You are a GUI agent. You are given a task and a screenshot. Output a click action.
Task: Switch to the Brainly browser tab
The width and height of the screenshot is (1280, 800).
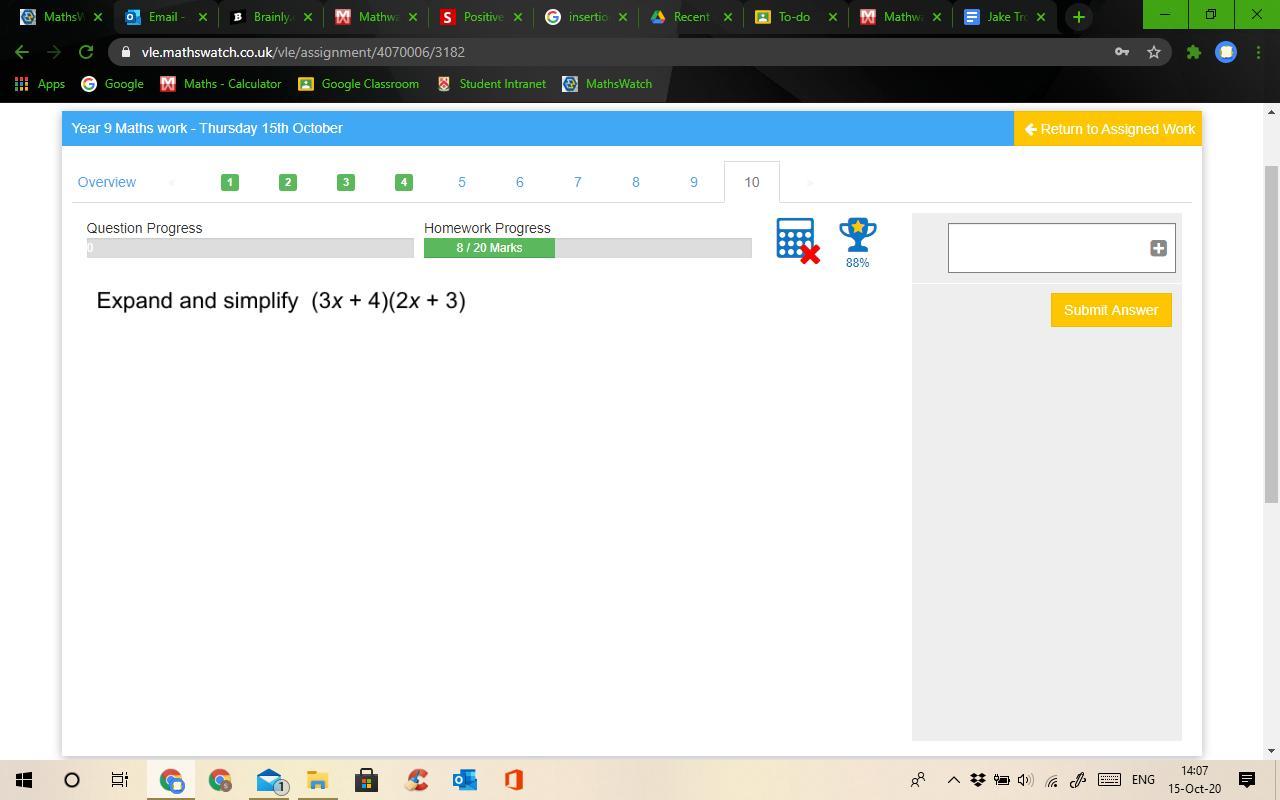tap(271, 17)
